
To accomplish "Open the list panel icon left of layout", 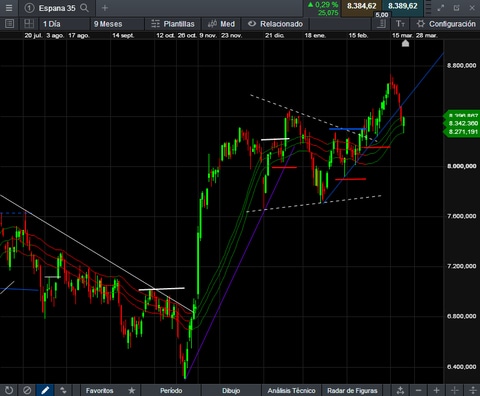I will click(9, 24).
